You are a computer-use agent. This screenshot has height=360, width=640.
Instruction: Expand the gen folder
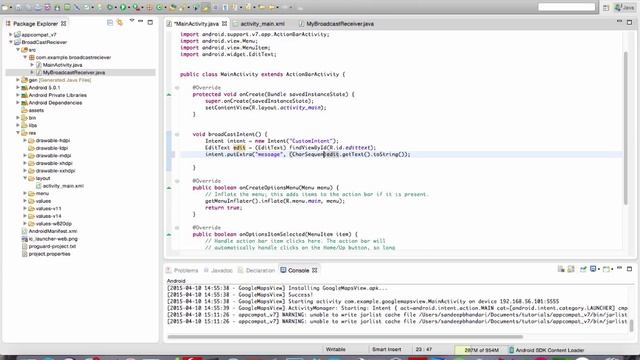[18, 80]
